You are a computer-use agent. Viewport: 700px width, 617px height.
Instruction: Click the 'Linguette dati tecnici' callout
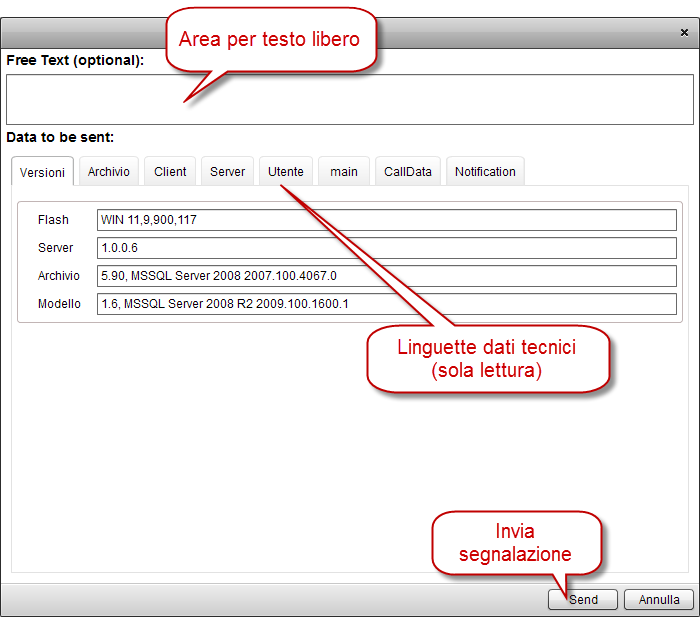tap(487, 359)
